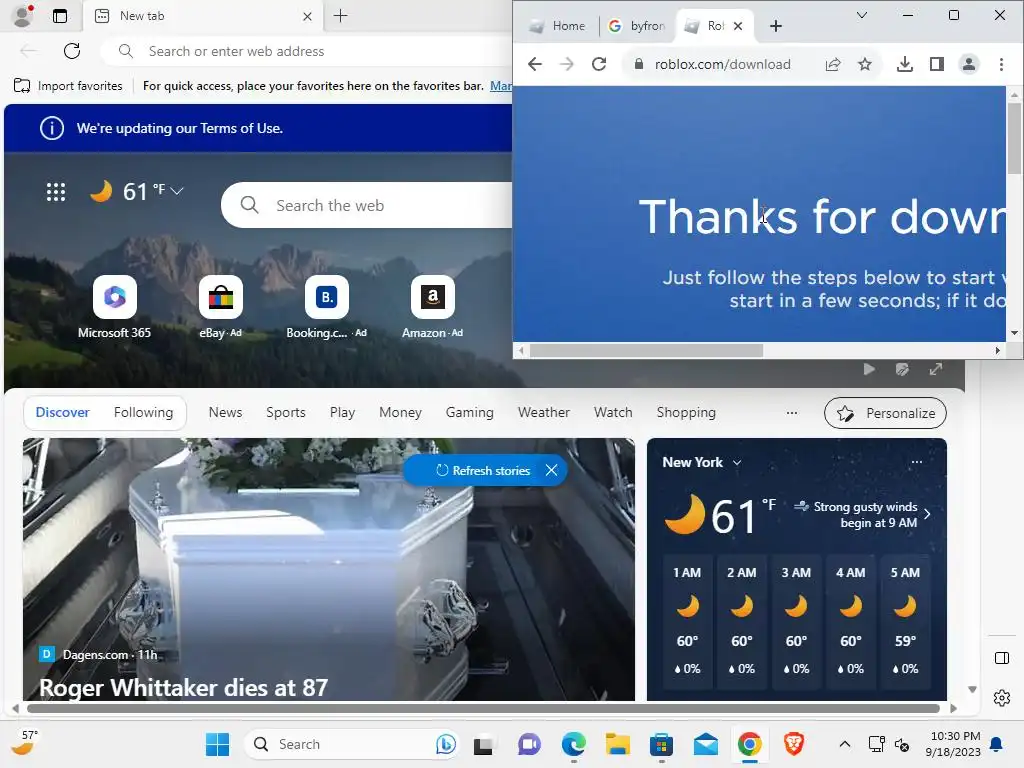Image resolution: width=1024 pixels, height=768 pixels.
Task: Click the roblox.com/download address bar
Action: 722,64
